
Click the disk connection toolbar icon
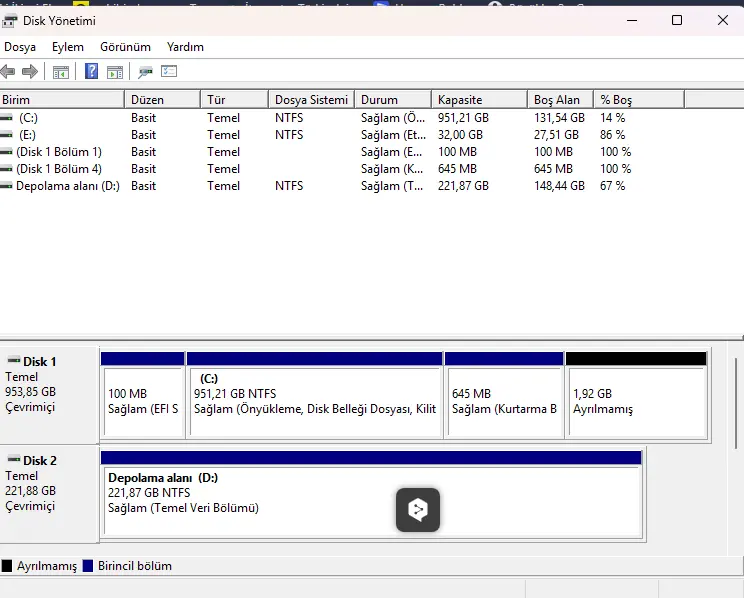tap(145, 72)
